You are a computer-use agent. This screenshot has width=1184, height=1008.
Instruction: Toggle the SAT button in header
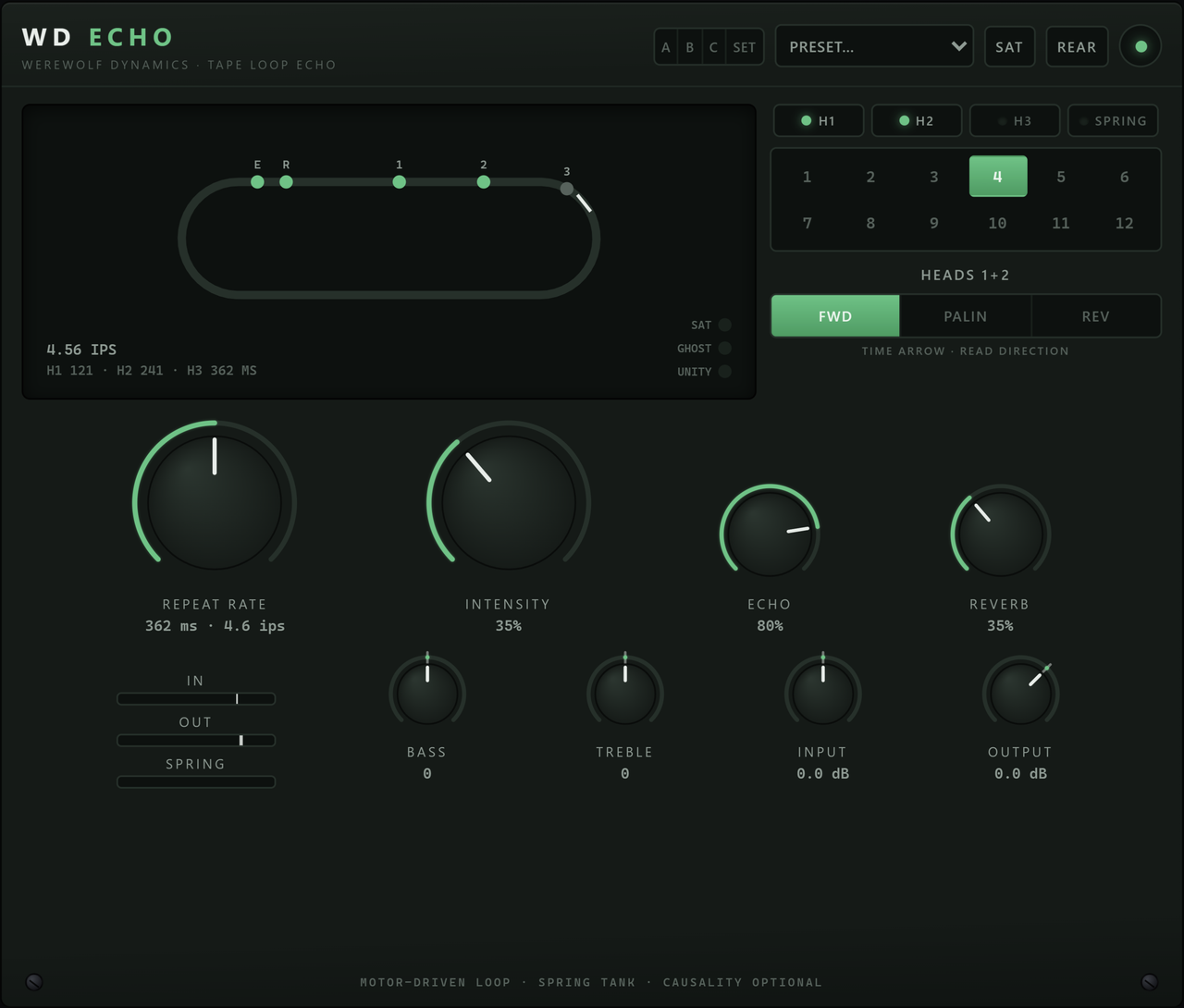click(1009, 46)
